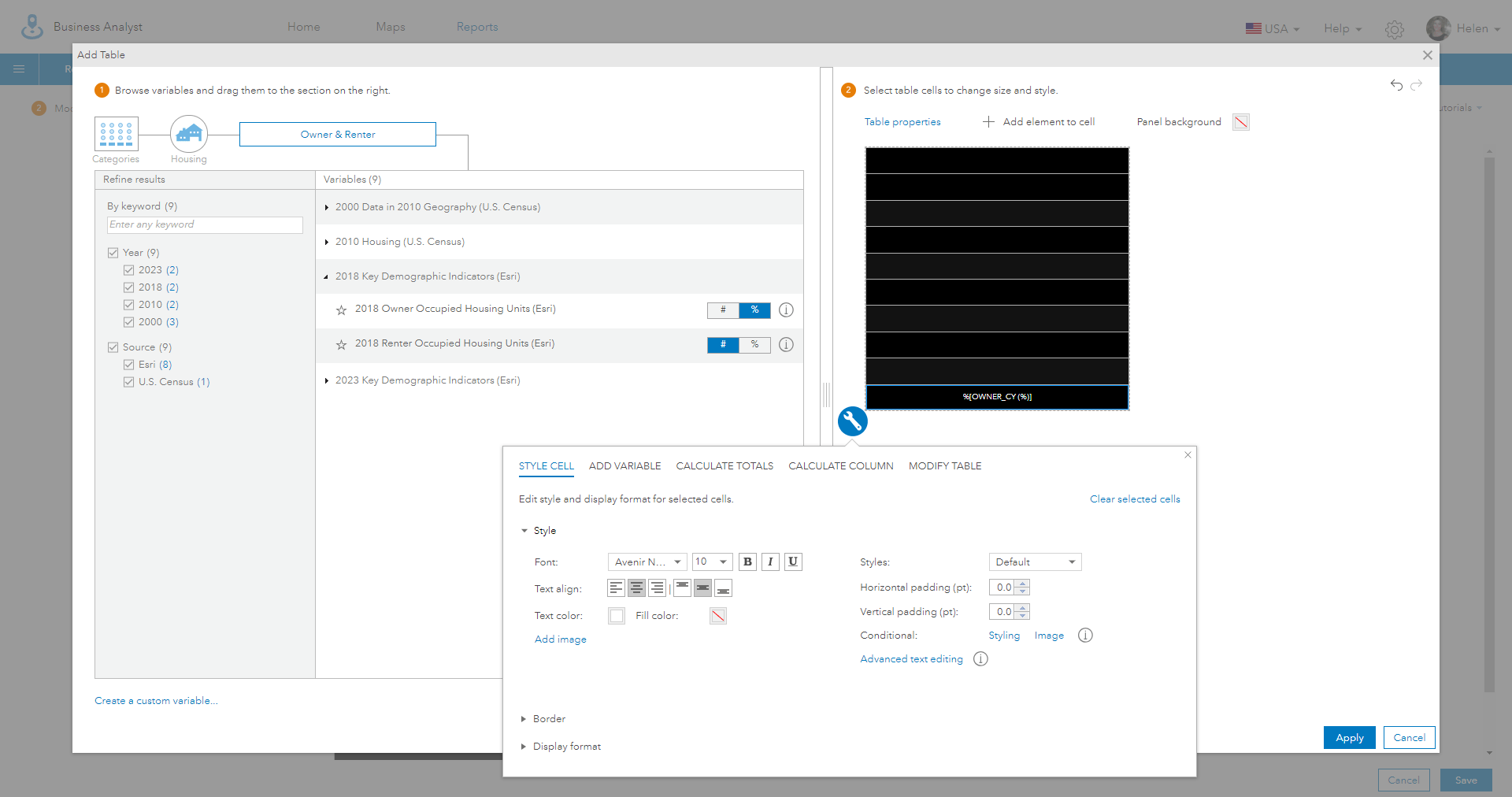Align cell text to the left
This screenshot has width=1512, height=797.
[x=616, y=588]
